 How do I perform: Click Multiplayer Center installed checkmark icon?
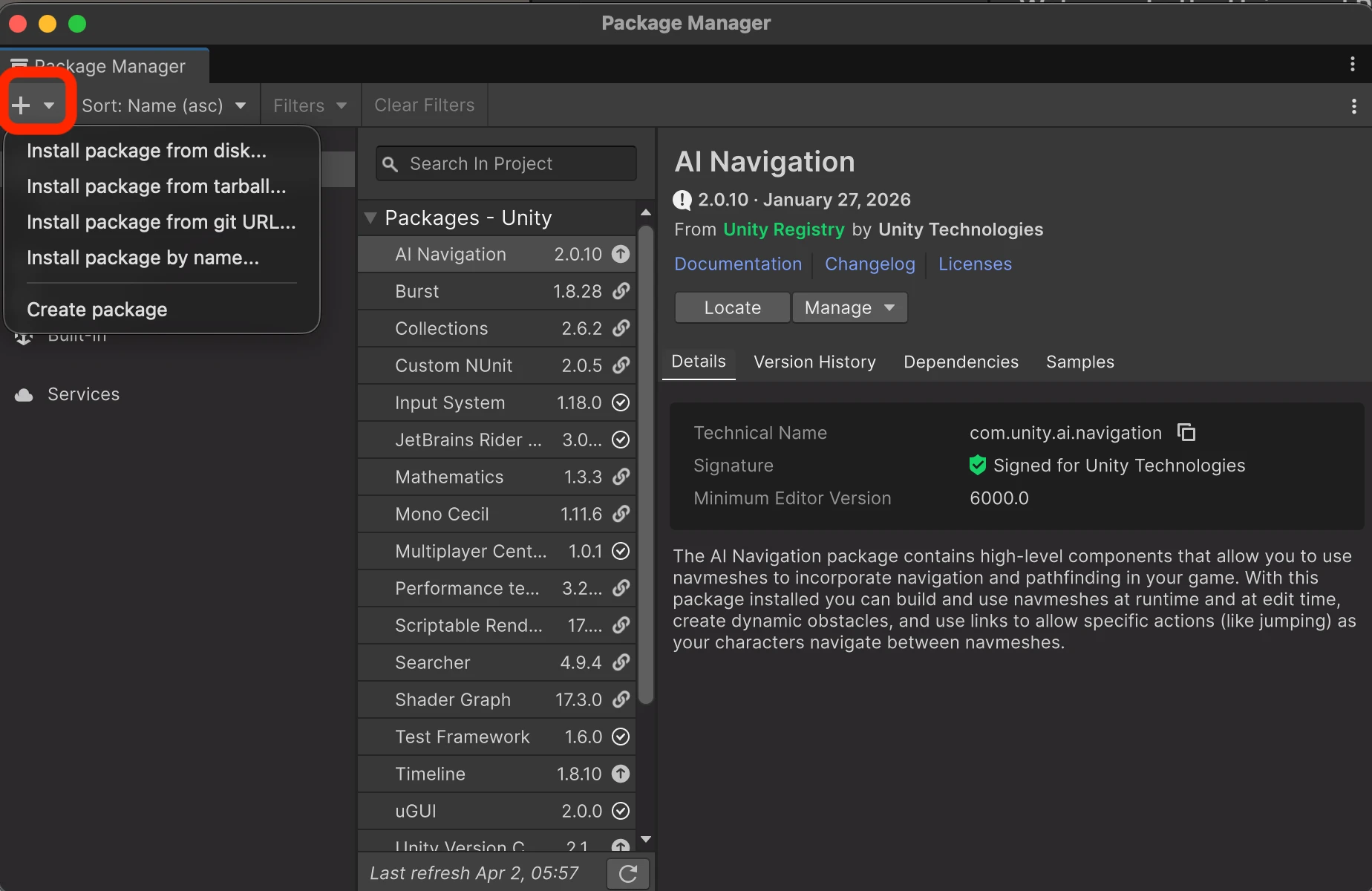click(621, 551)
